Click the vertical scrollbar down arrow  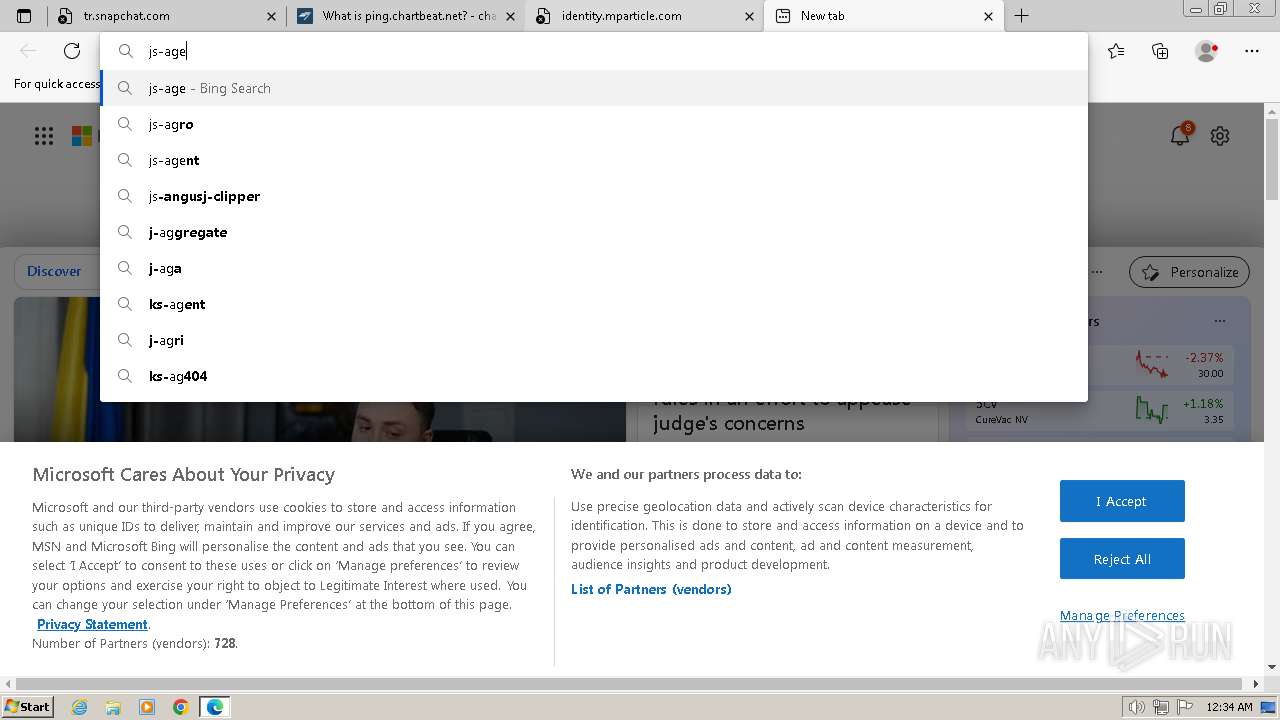point(1272,667)
